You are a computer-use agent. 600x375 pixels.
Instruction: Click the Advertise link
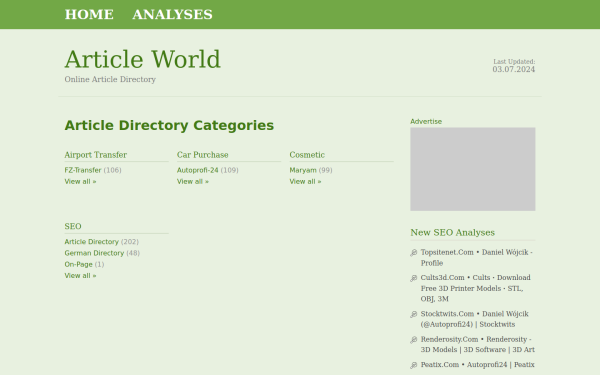point(426,121)
